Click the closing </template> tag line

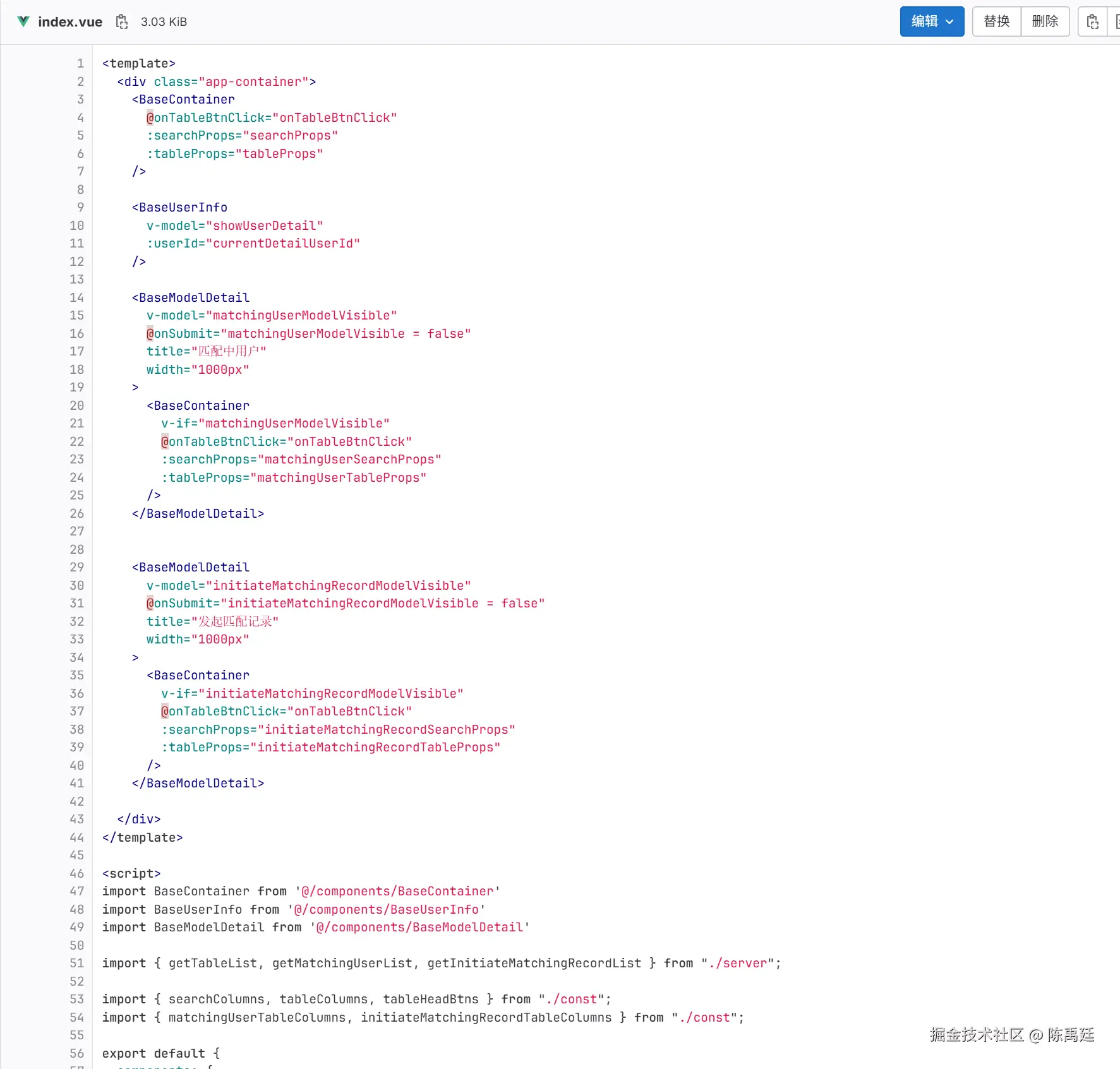[143, 837]
